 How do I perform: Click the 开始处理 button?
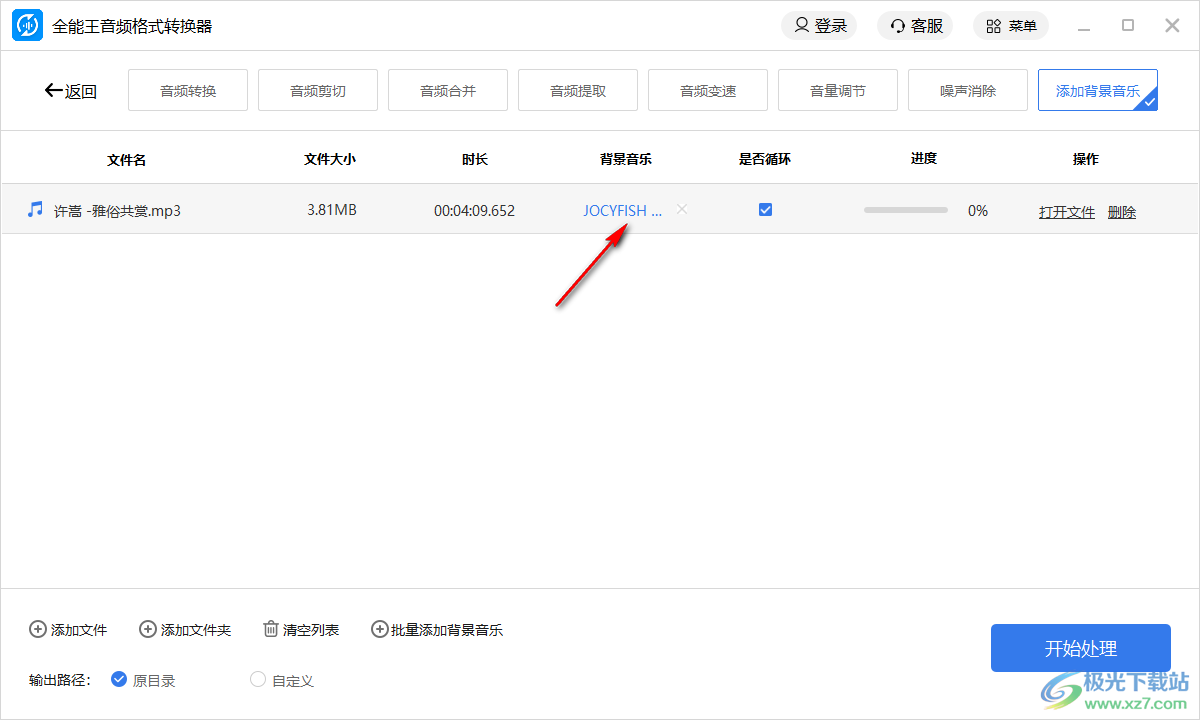click(1081, 648)
